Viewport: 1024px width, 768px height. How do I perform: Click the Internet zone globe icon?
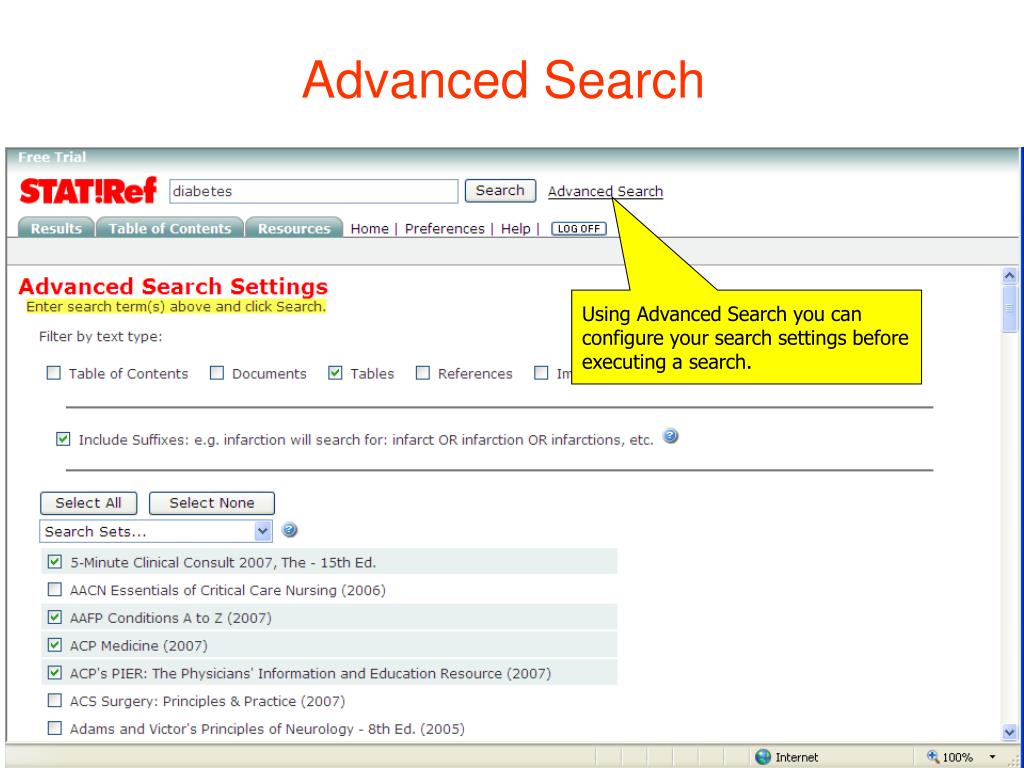pos(763,757)
